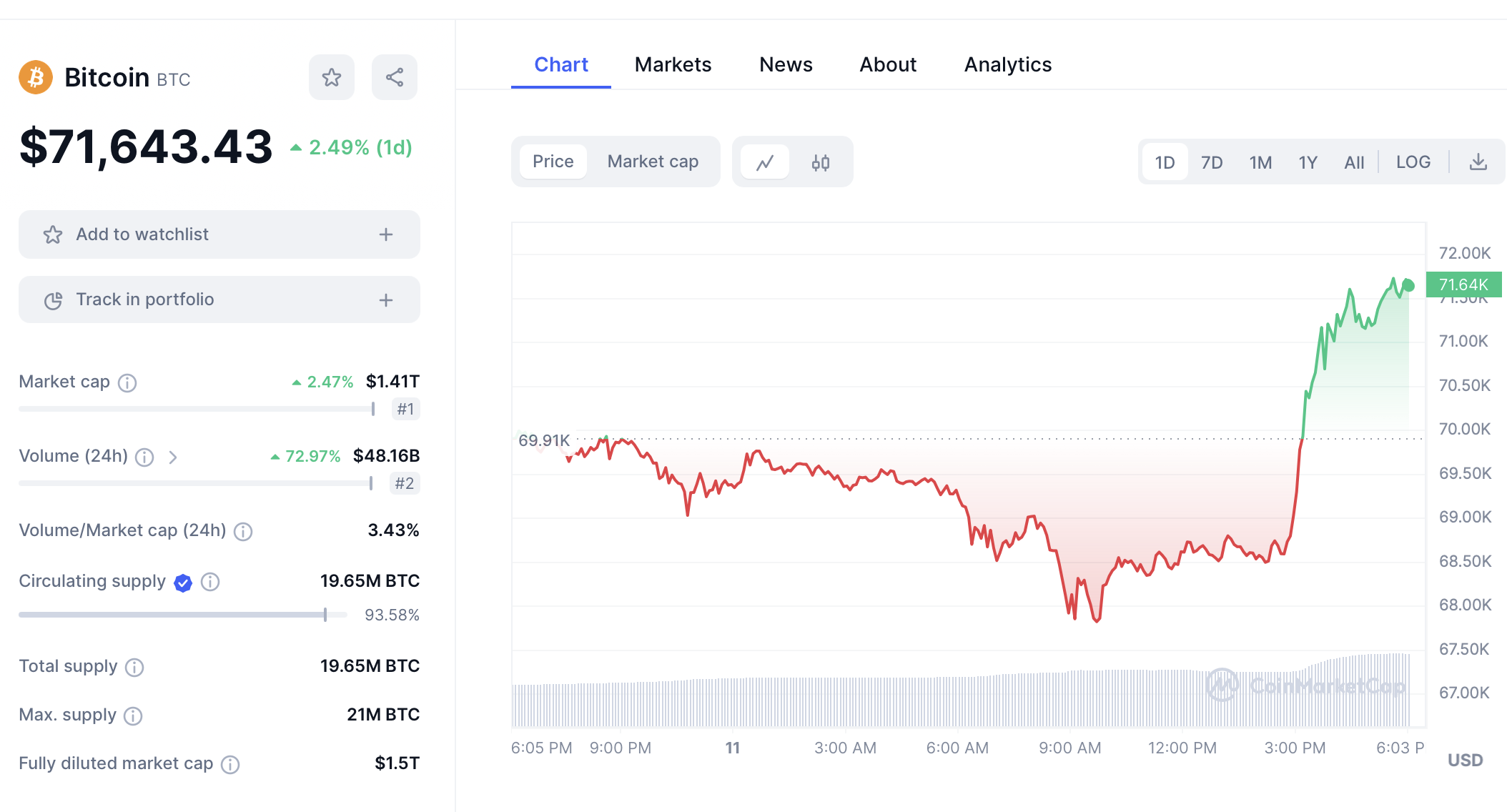Screen dimensions: 1507x812
Task: Expand Track in portfolio plus
Action: pyautogui.click(x=386, y=299)
